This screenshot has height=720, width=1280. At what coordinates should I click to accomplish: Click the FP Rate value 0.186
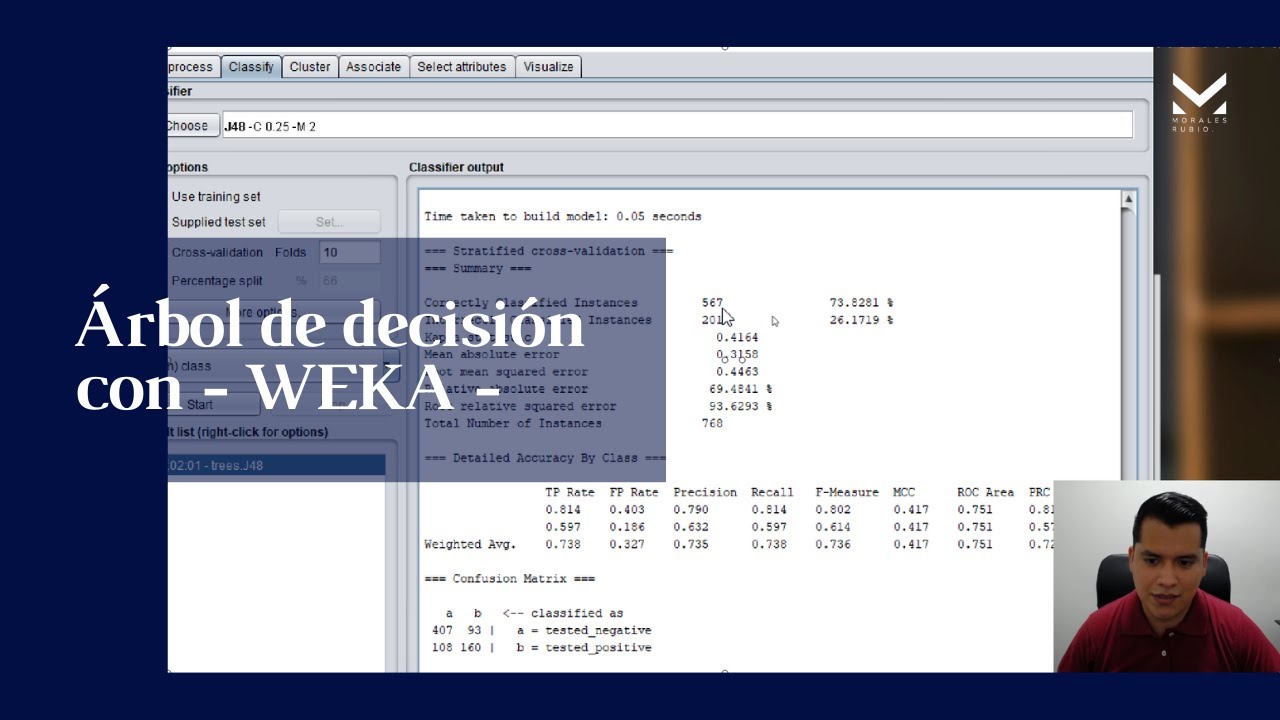click(x=627, y=526)
